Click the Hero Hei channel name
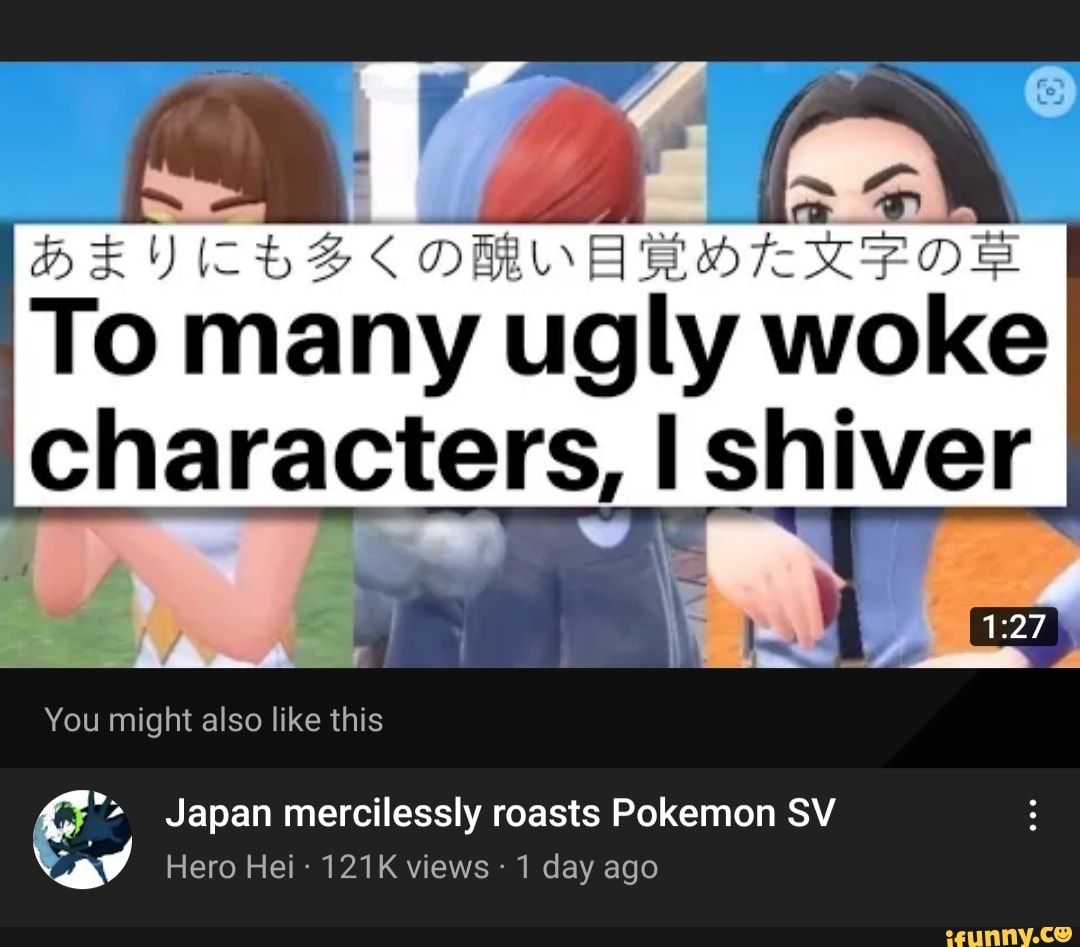The height and width of the screenshot is (947, 1080). pyautogui.click(x=230, y=866)
